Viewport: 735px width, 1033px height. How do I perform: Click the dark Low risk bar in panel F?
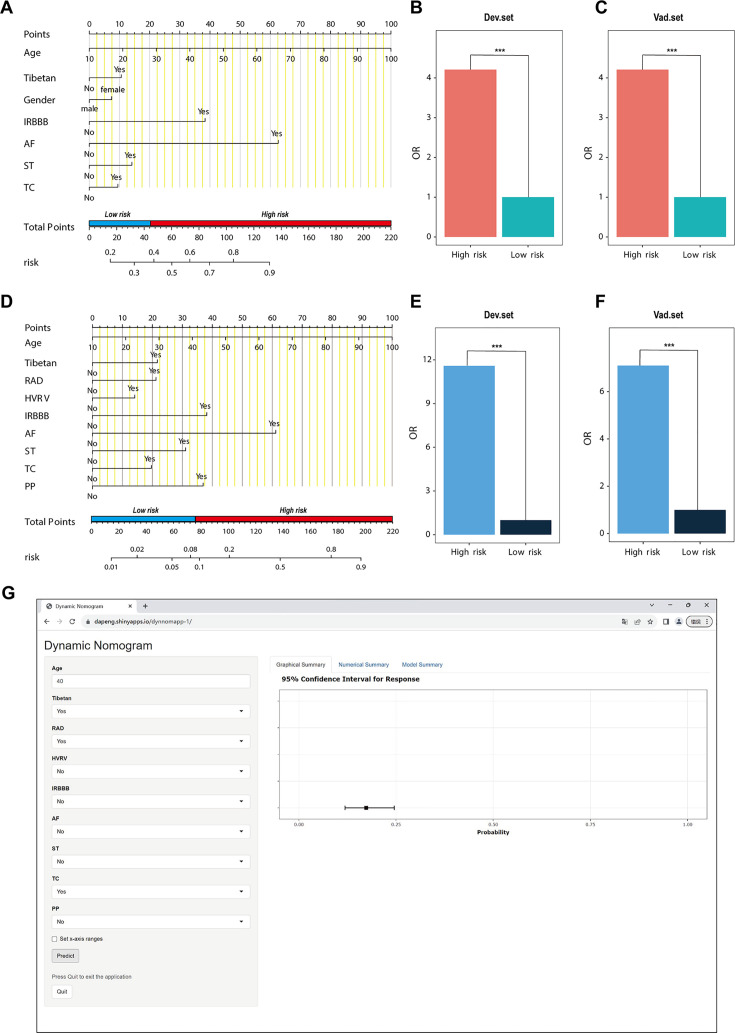700,522
